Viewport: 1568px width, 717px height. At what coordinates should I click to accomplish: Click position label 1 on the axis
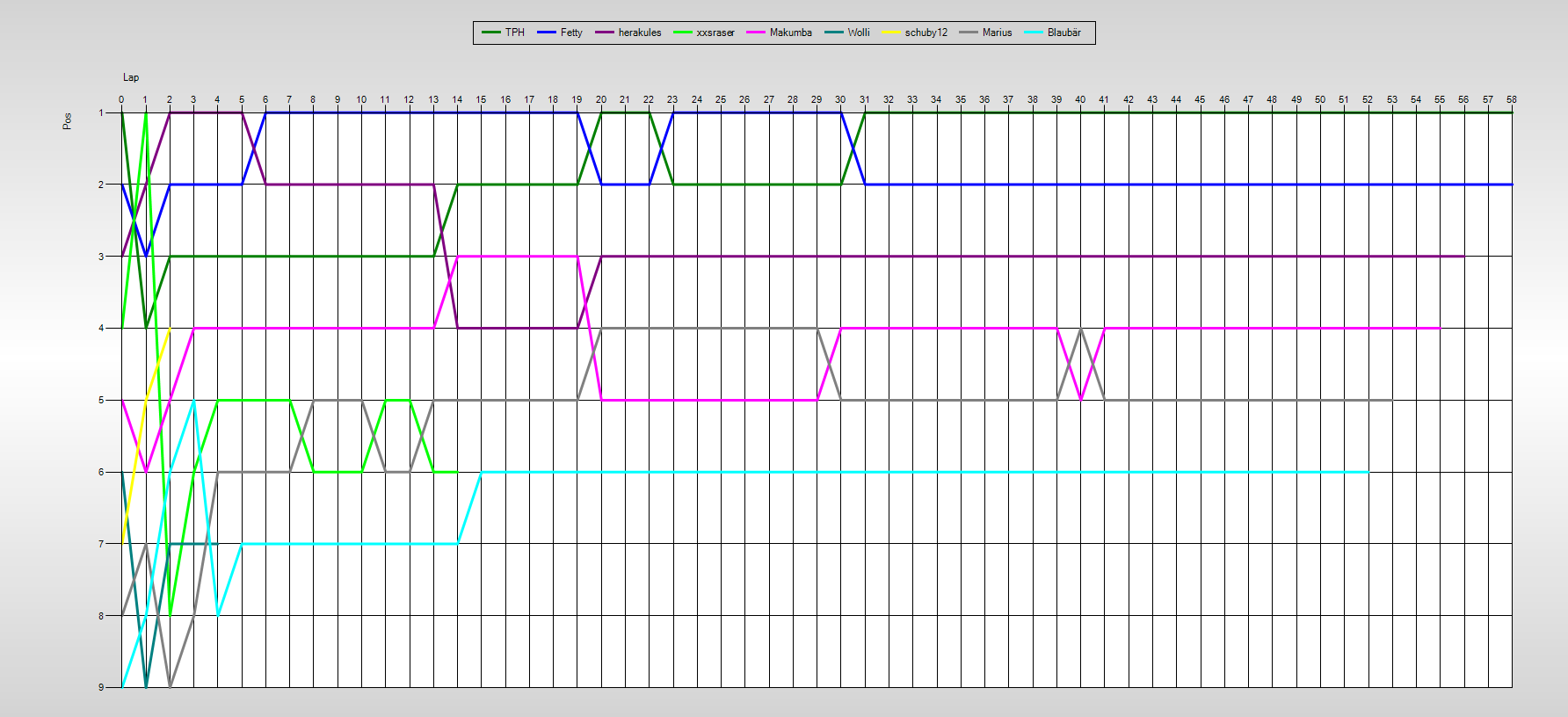(102, 112)
